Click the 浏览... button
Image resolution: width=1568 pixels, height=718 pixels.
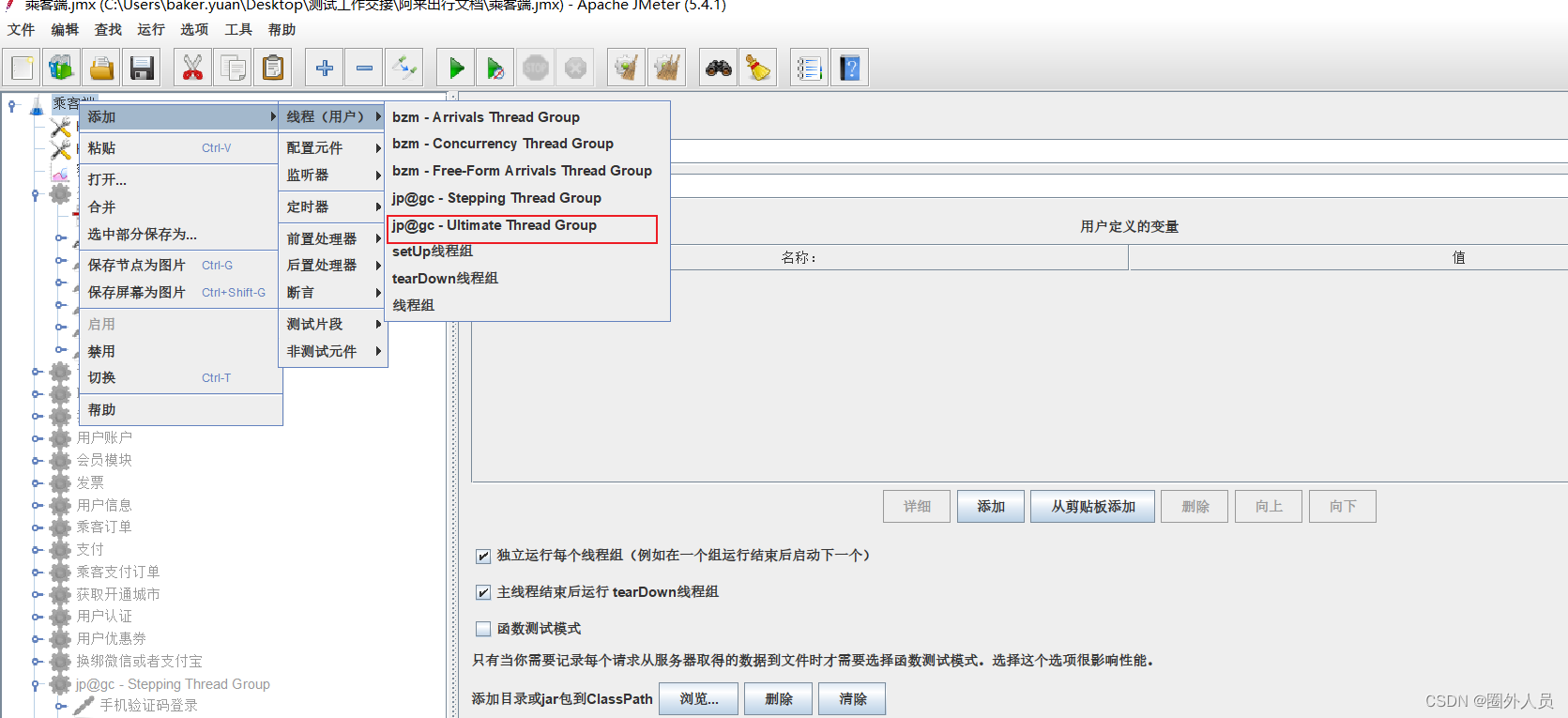(699, 699)
